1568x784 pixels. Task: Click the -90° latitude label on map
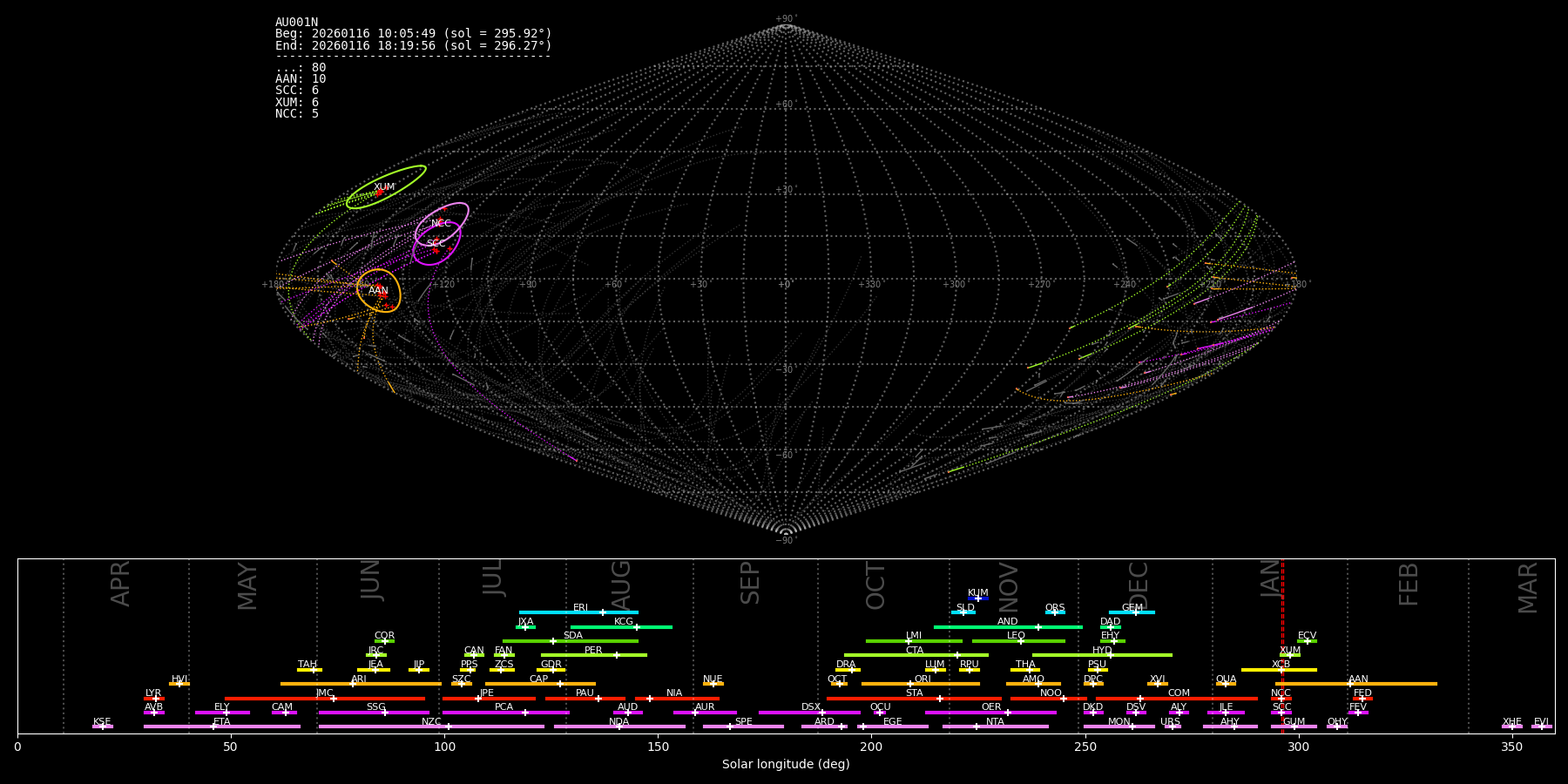pyautogui.click(x=786, y=541)
